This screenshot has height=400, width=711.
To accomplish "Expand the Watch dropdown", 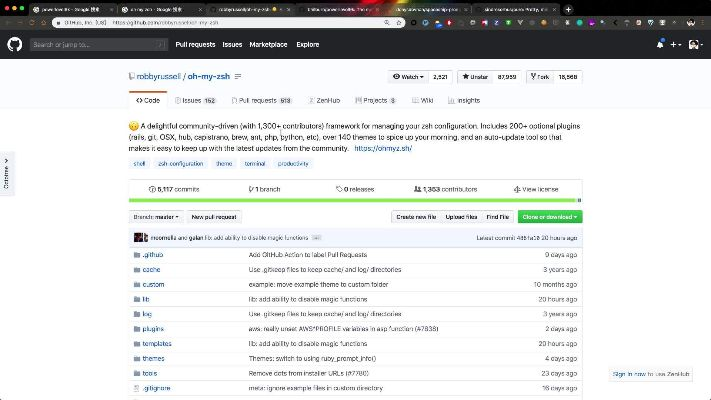I will [x=408, y=76].
